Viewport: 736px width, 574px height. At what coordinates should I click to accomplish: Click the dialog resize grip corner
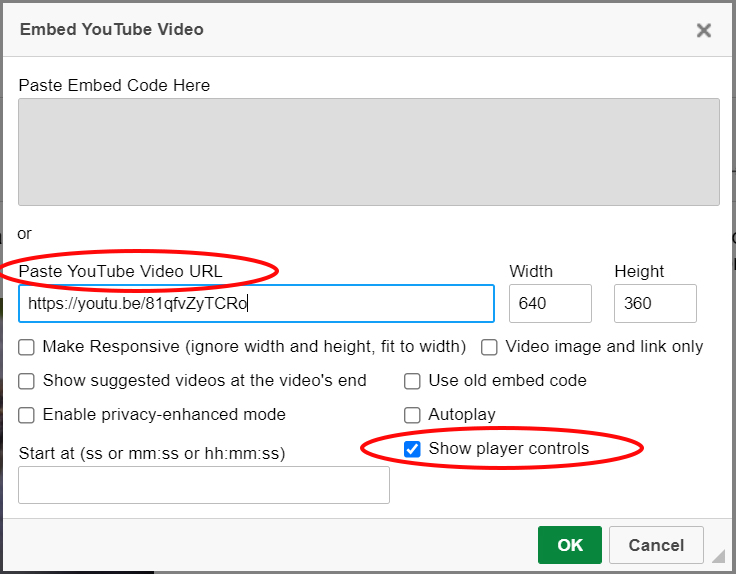(x=717, y=555)
